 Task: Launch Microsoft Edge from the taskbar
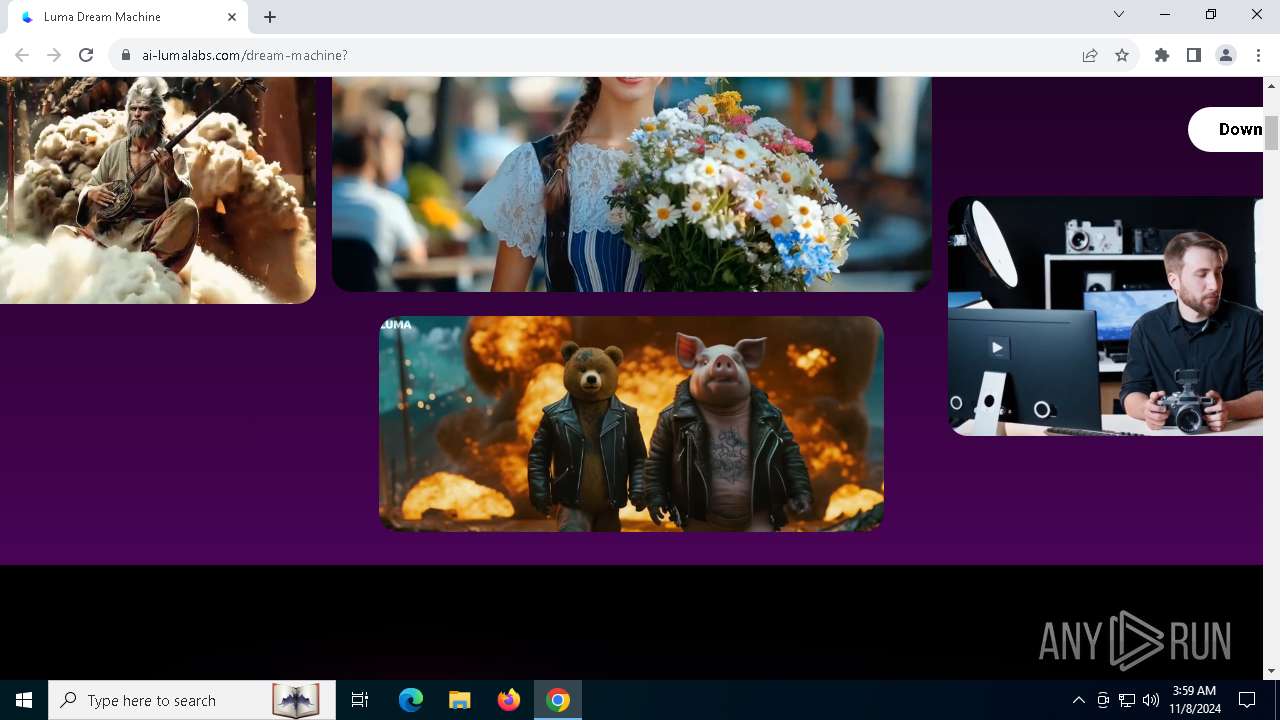pyautogui.click(x=411, y=700)
